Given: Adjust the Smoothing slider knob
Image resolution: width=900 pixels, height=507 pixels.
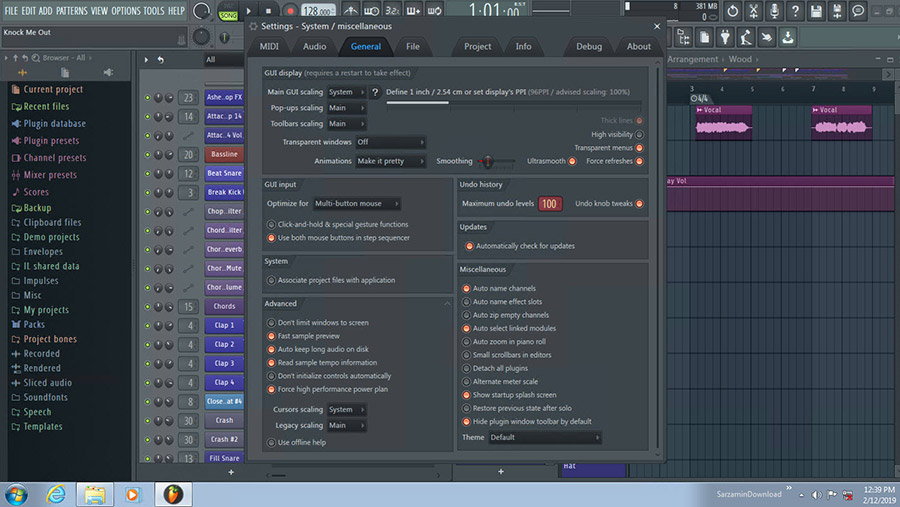Looking at the screenshot, I should pos(488,161).
